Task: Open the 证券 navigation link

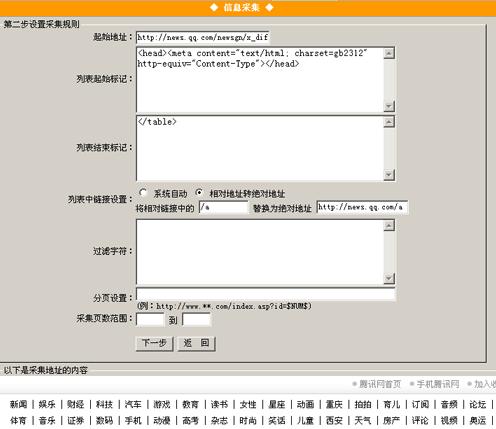Action: pos(76,420)
